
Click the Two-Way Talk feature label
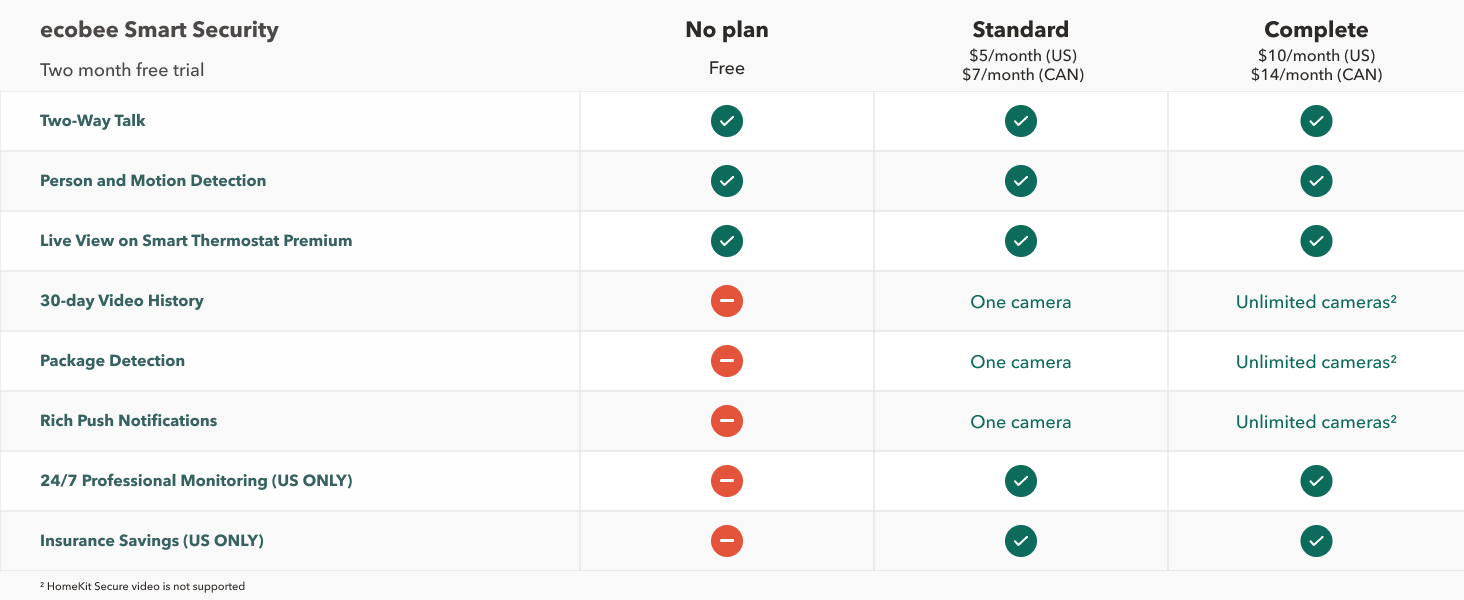[x=93, y=121]
